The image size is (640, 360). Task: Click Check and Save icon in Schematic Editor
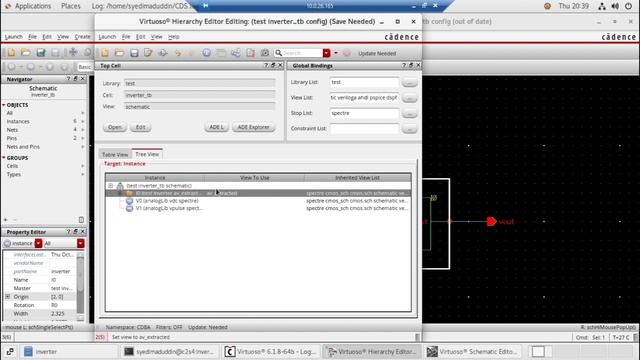pyautogui.click(x=40, y=52)
